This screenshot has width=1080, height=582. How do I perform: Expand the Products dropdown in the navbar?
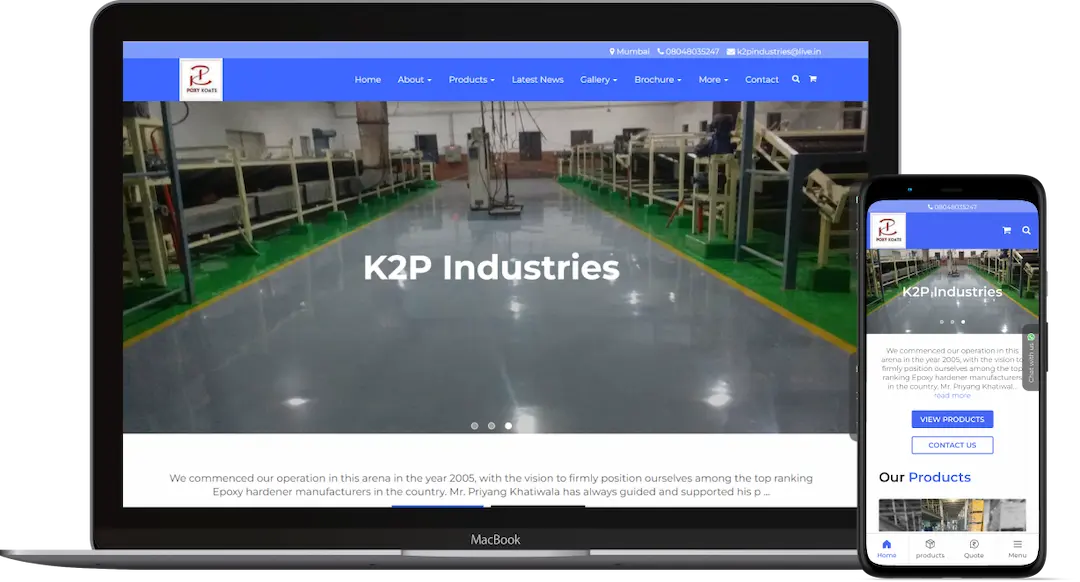pyautogui.click(x=472, y=80)
